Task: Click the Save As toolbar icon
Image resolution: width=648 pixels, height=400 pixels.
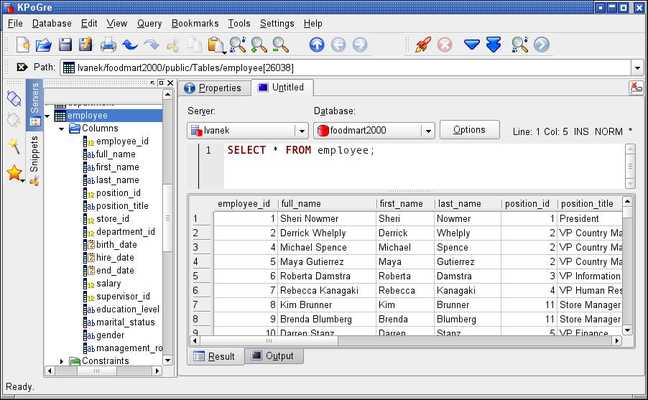Action: (86, 45)
